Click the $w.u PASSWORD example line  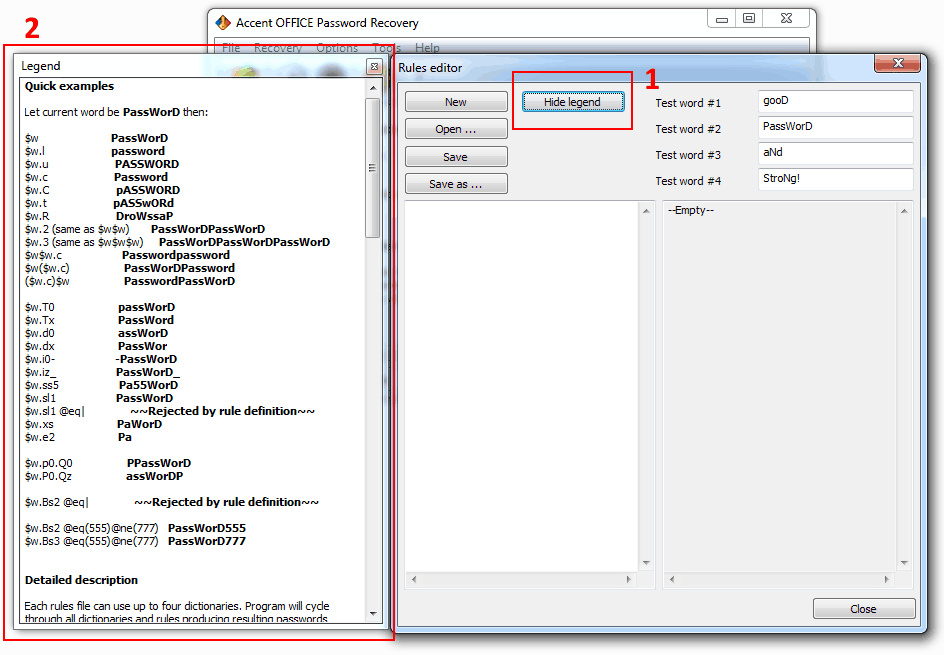coord(102,164)
